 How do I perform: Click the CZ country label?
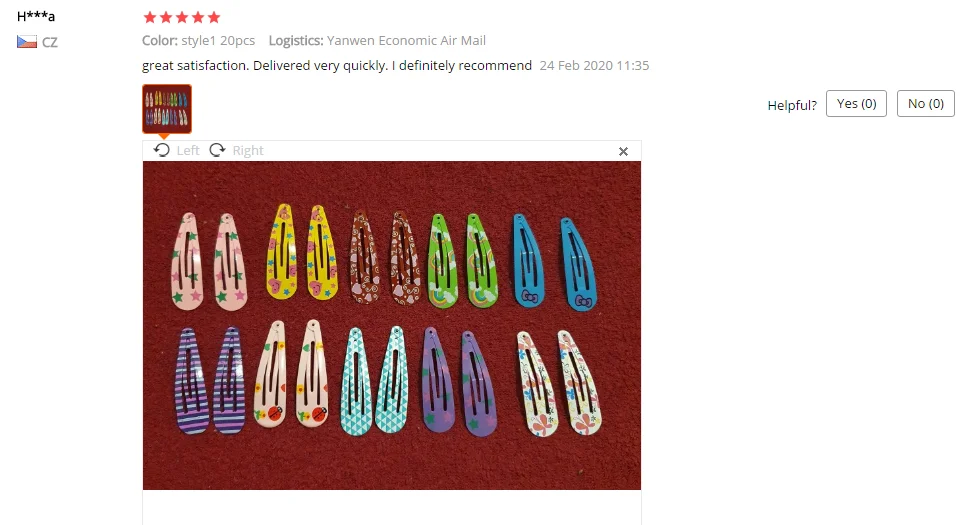coord(50,42)
